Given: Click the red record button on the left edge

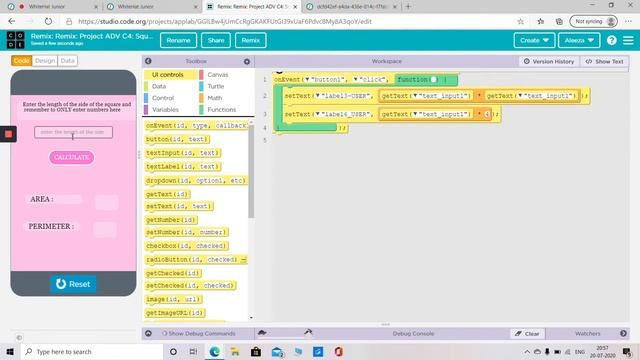Looking at the screenshot, I should pyautogui.click(x=8, y=134).
